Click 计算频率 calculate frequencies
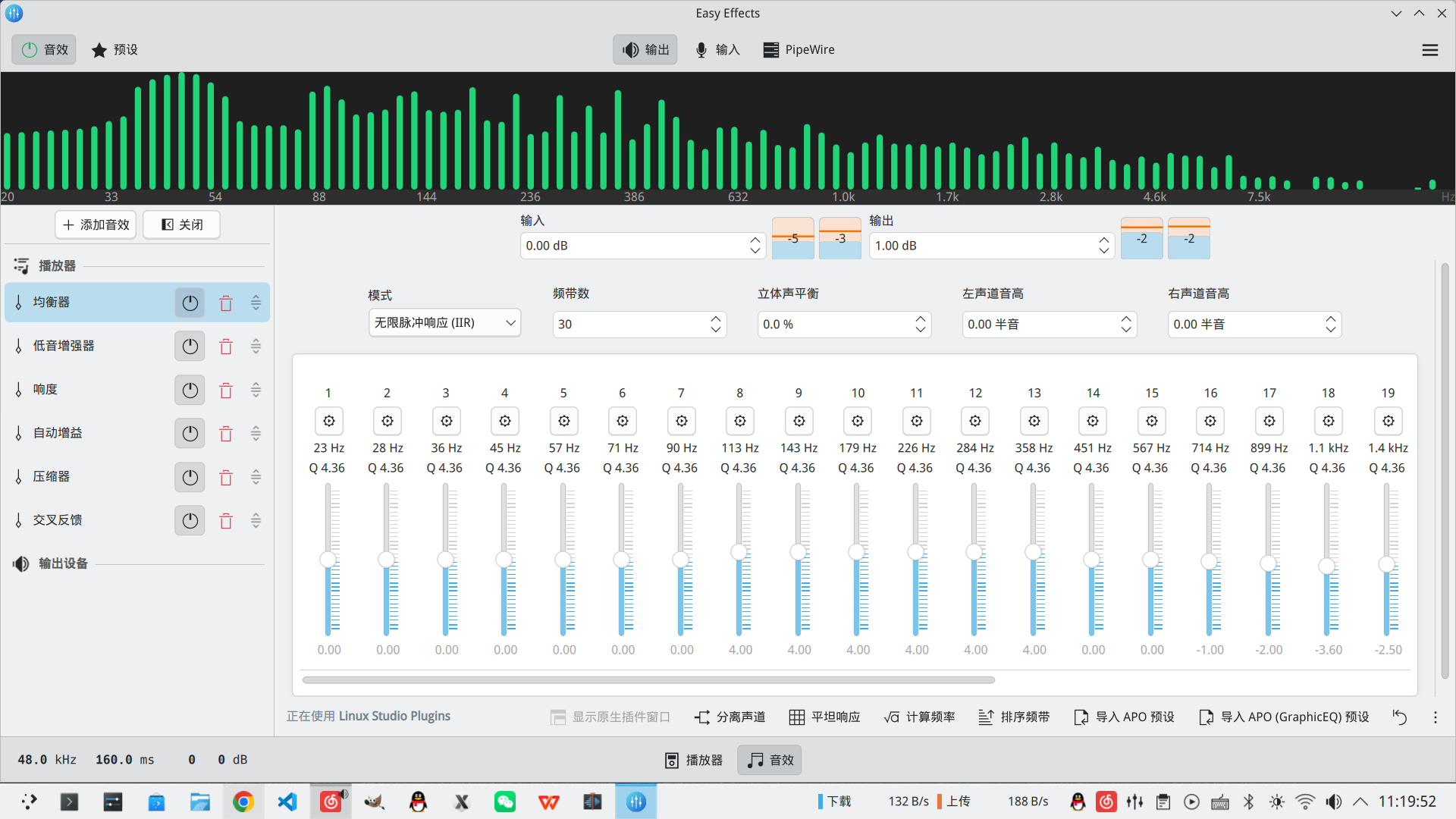1456x819 pixels. point(918,717)
